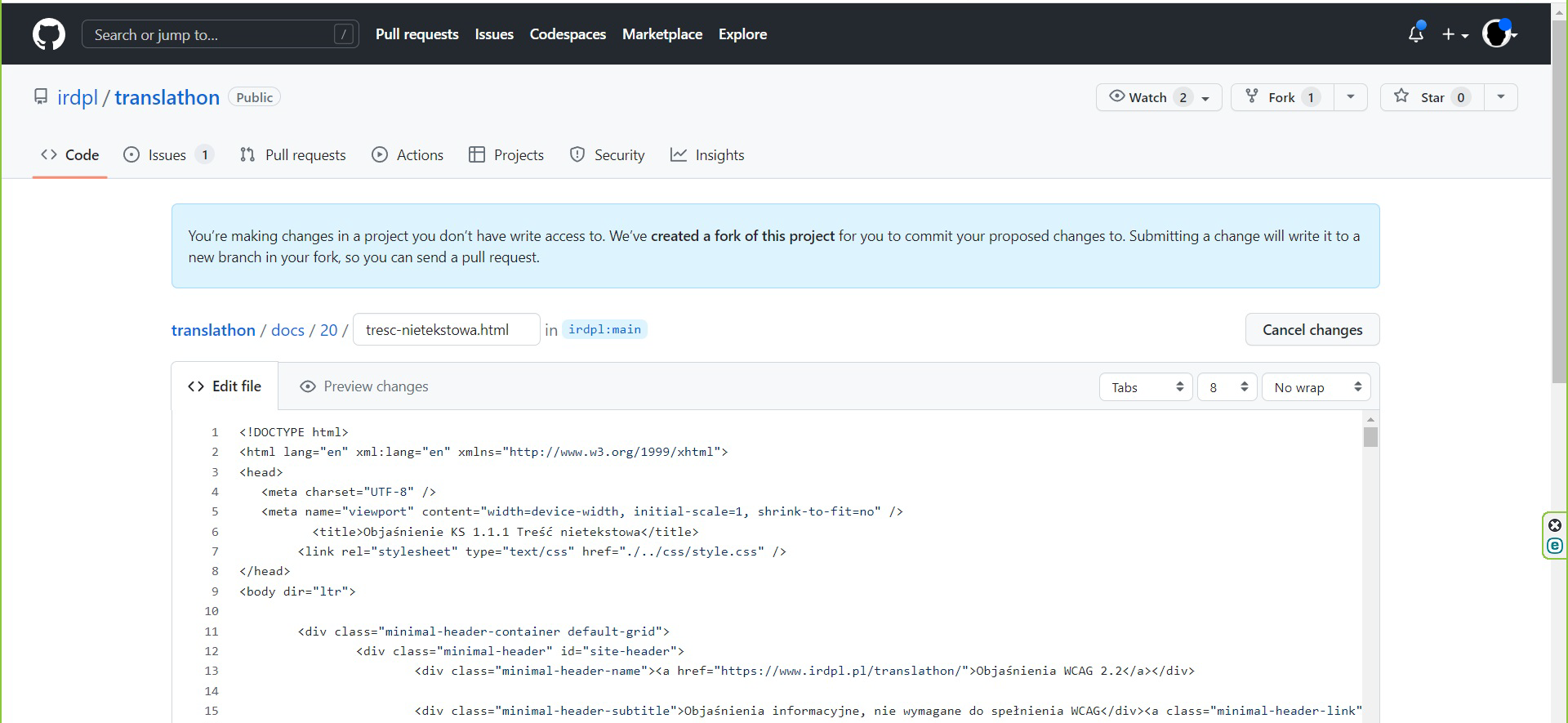
Task: Click the Watch button
Action: click(x=1159, y=97)
